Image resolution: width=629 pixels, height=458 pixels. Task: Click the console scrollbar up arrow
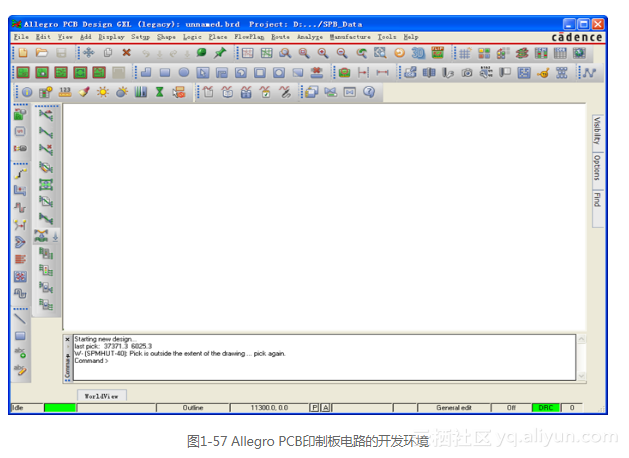tap(581, 339)
